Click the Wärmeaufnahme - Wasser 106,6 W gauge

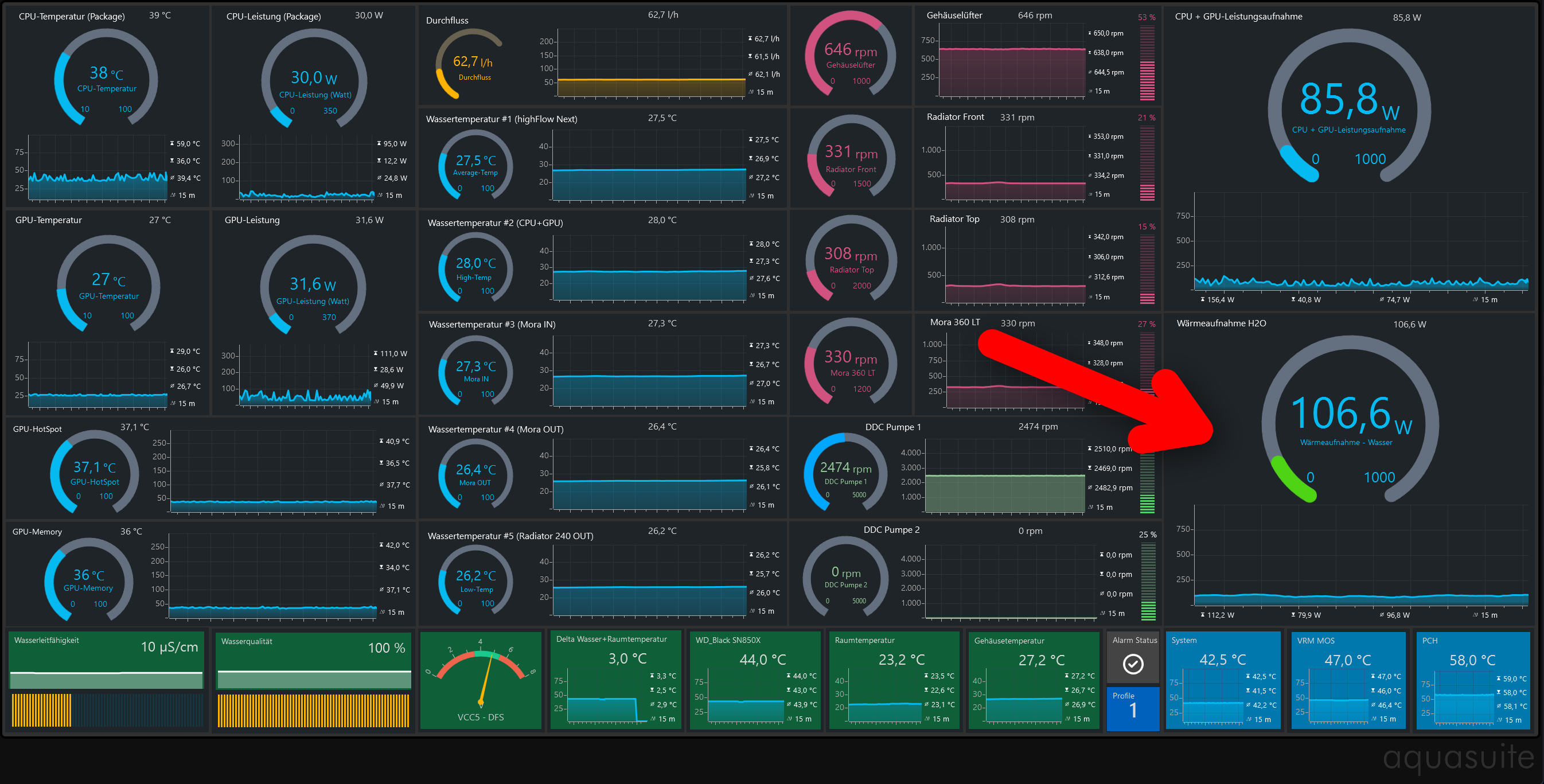[x=1350, y=421]
